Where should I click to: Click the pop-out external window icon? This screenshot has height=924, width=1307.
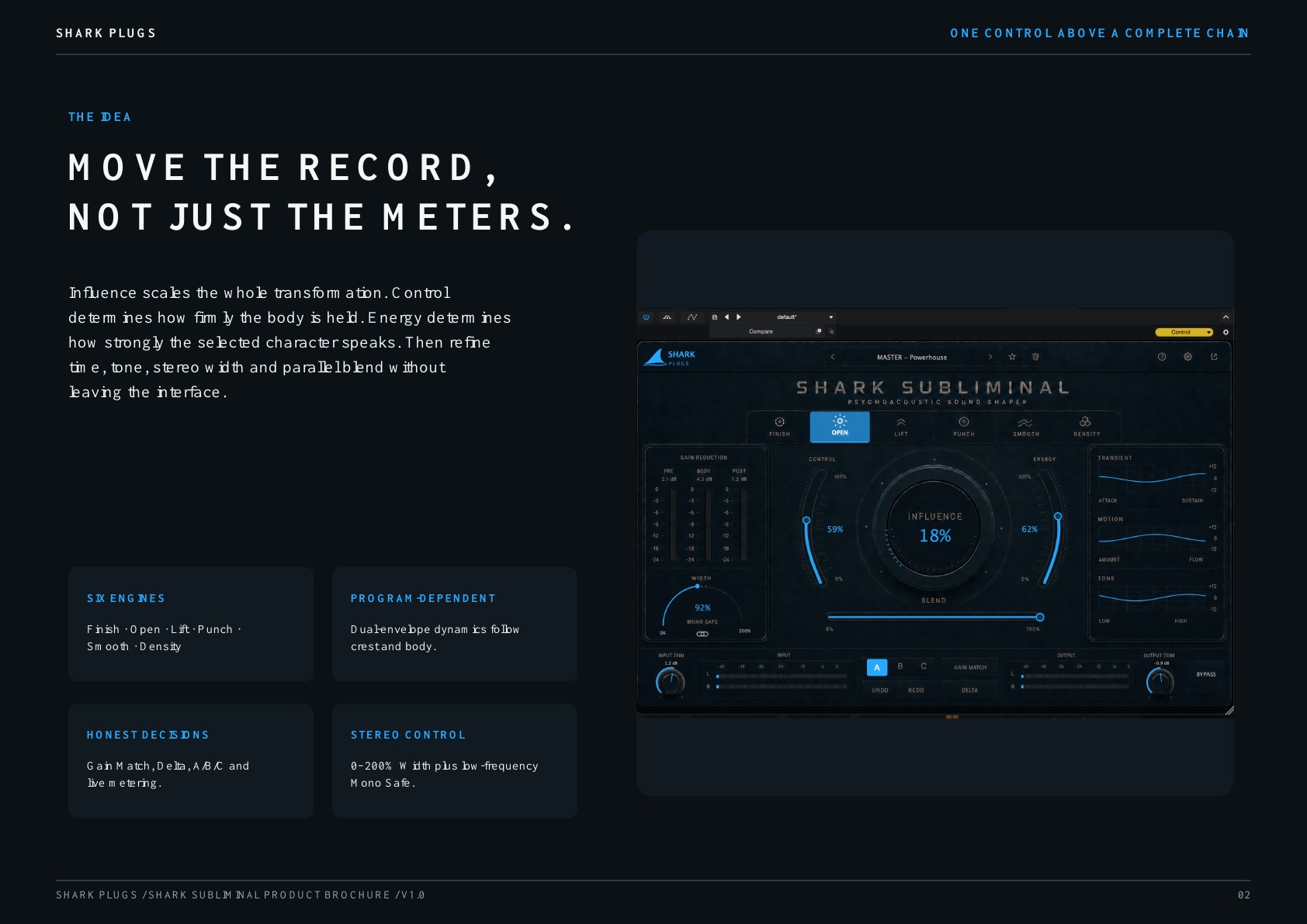pos(1214,357)
